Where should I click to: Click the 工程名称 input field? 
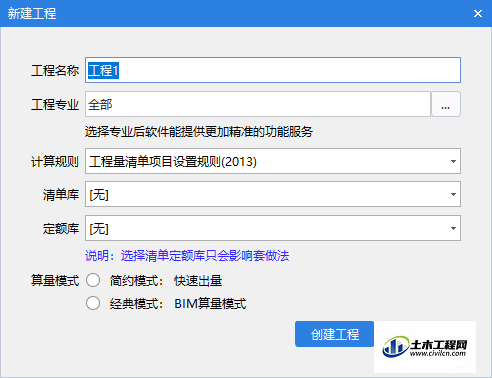coord(273,70)
